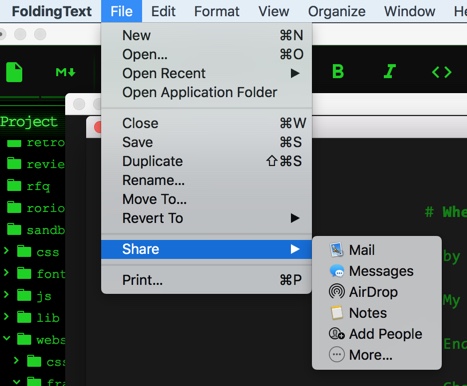The height and width of the screenshot is (386, 467).
Task: Open the Edit menu
Action: tap(163, 11)
